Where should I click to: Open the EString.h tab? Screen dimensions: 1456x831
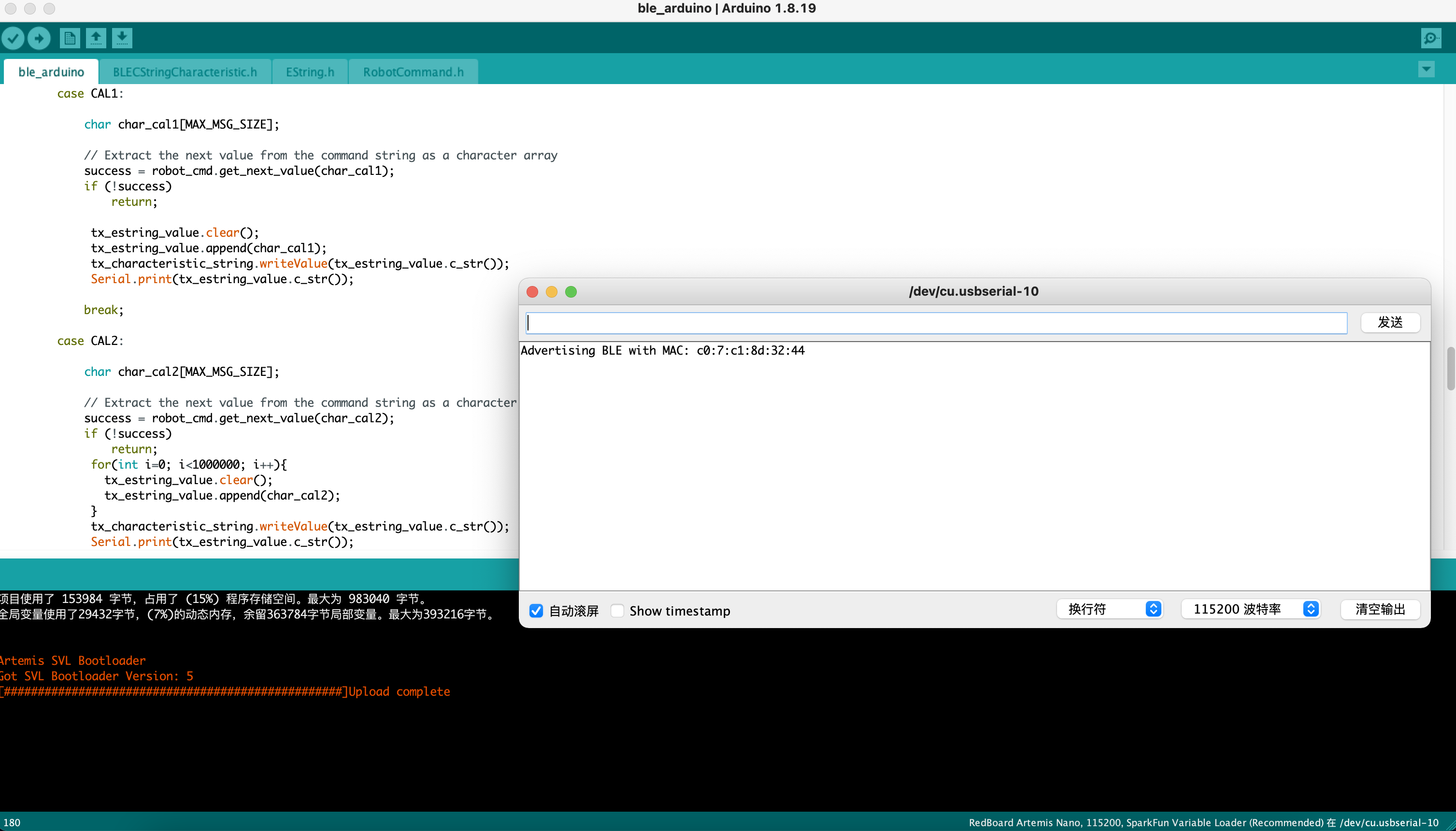[310, 72]
